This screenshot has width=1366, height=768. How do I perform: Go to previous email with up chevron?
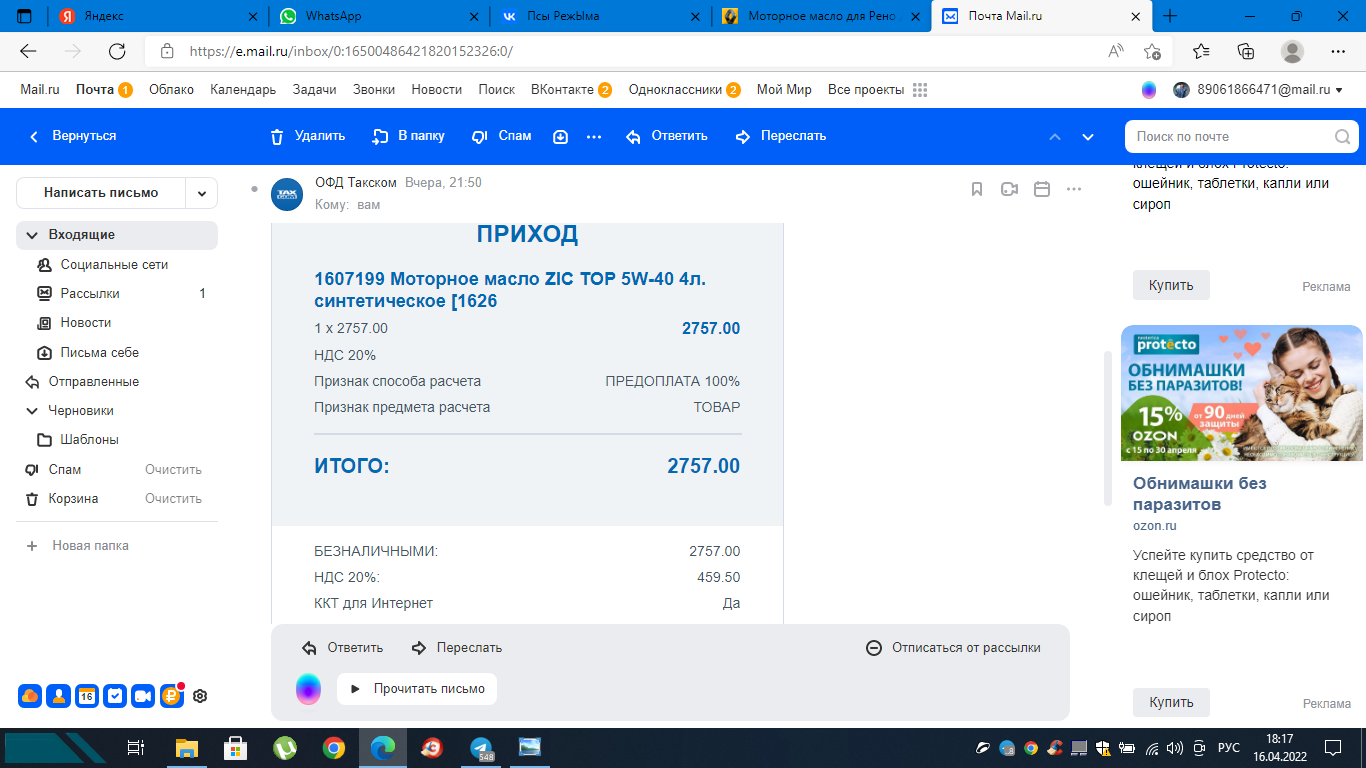1054,136
